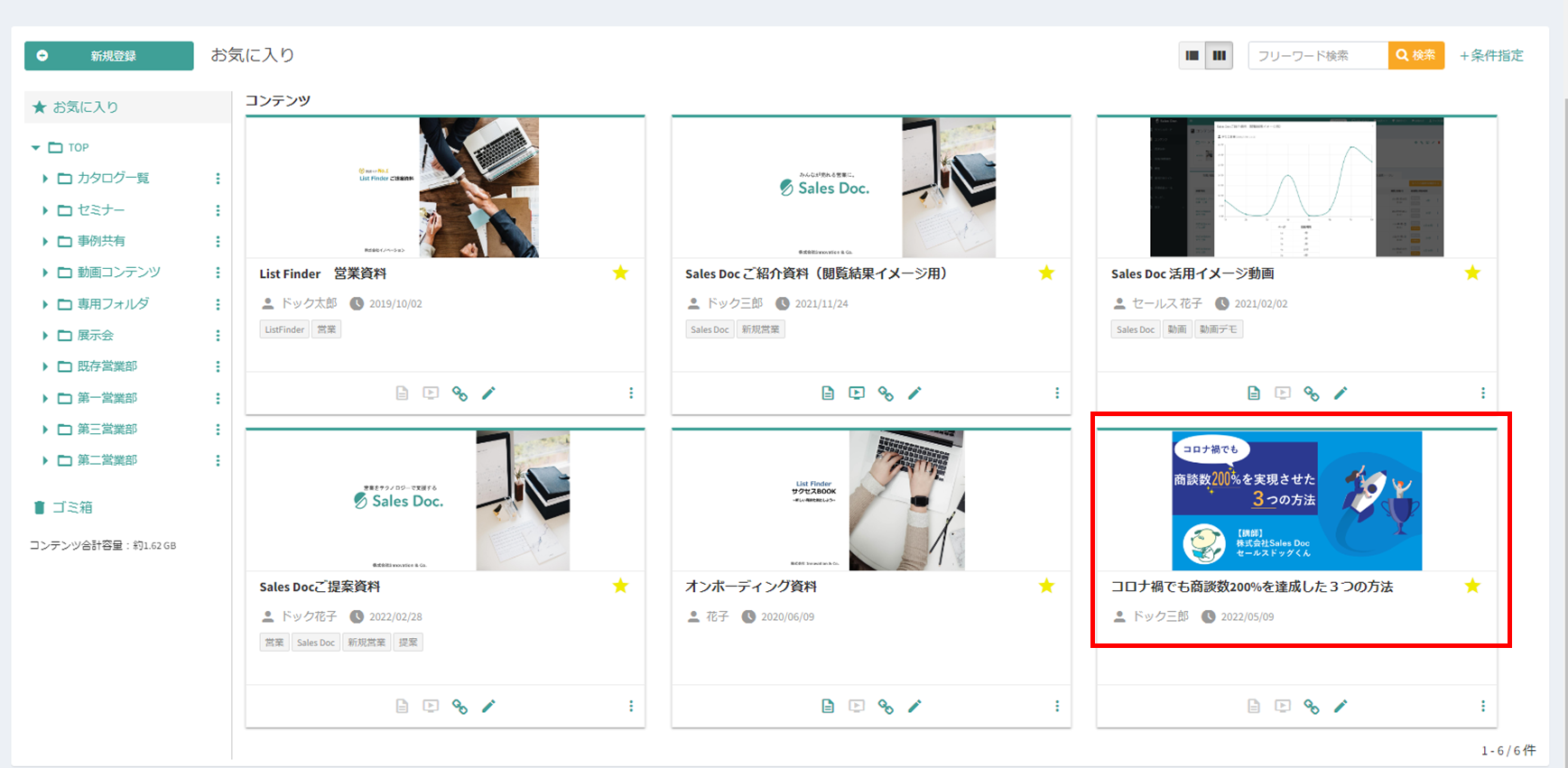The image size is (1568, 768).
Task: Switch to list view layout icon
Action: pyautogui.click(x=1192, y=56)
